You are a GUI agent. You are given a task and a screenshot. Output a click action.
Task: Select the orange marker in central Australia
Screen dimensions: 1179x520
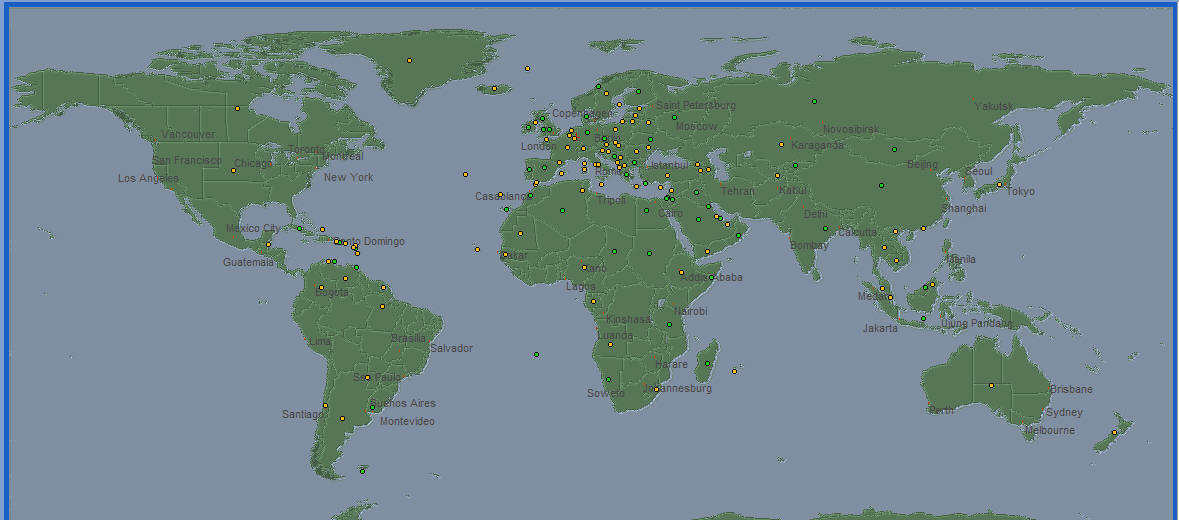(991, 385)
